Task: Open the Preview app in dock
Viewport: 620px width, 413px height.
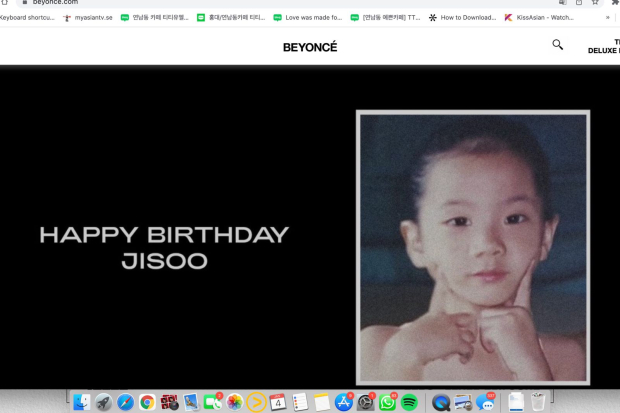Action: click(x=191, y=402)
